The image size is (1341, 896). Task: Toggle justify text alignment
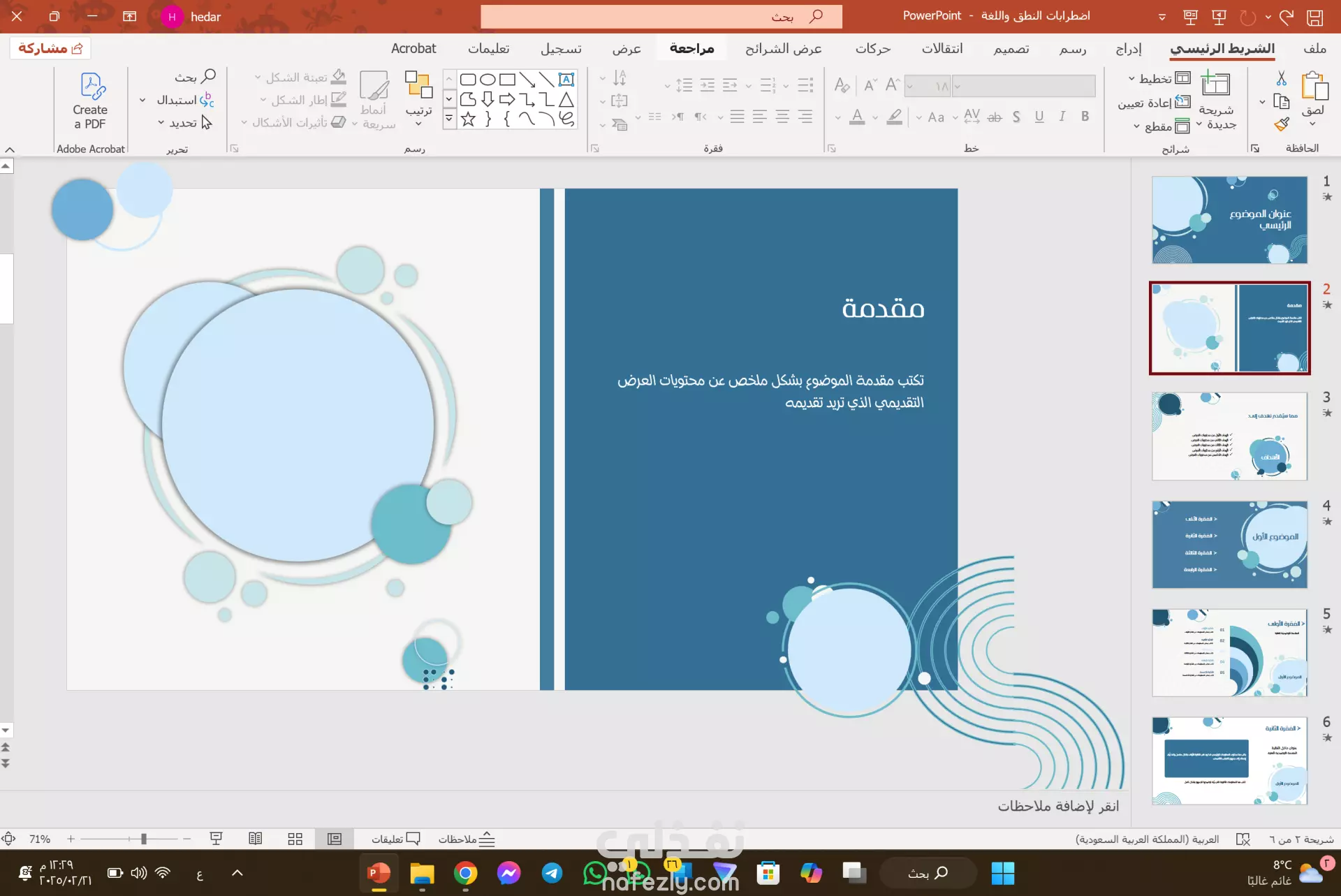point(737,117)
